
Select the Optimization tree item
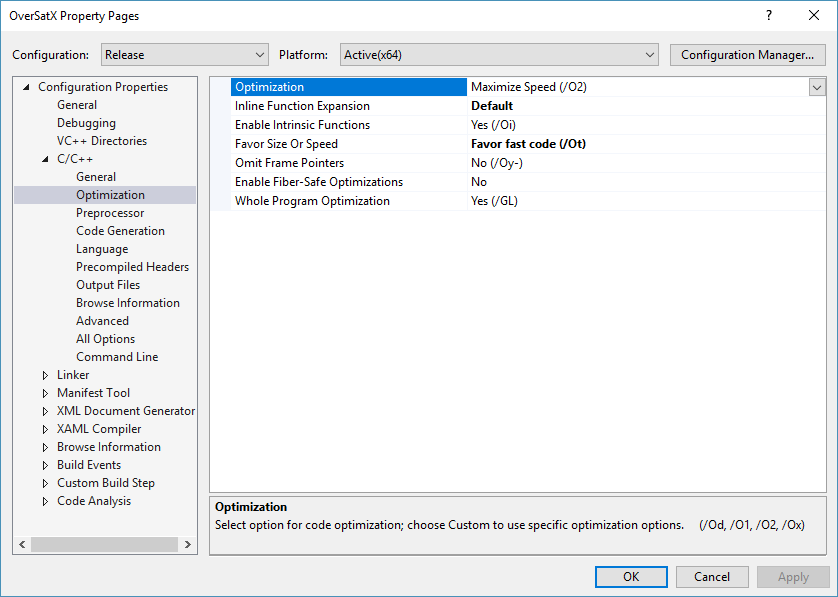[x=110, y=195]
